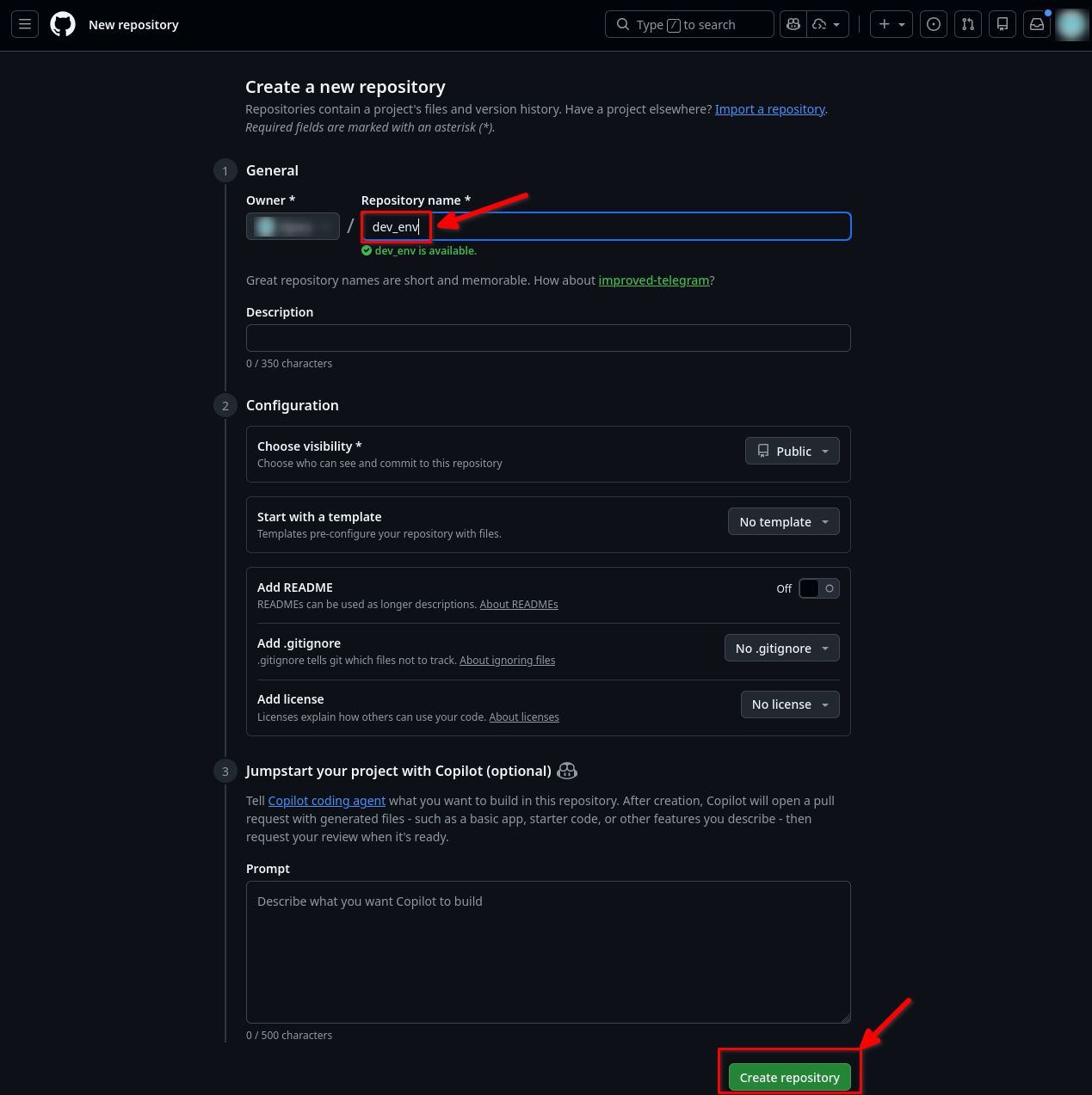This screenshot has width=1092, height=1095.
Task: Expand the No license dropdown
Action: pos(789,704)
